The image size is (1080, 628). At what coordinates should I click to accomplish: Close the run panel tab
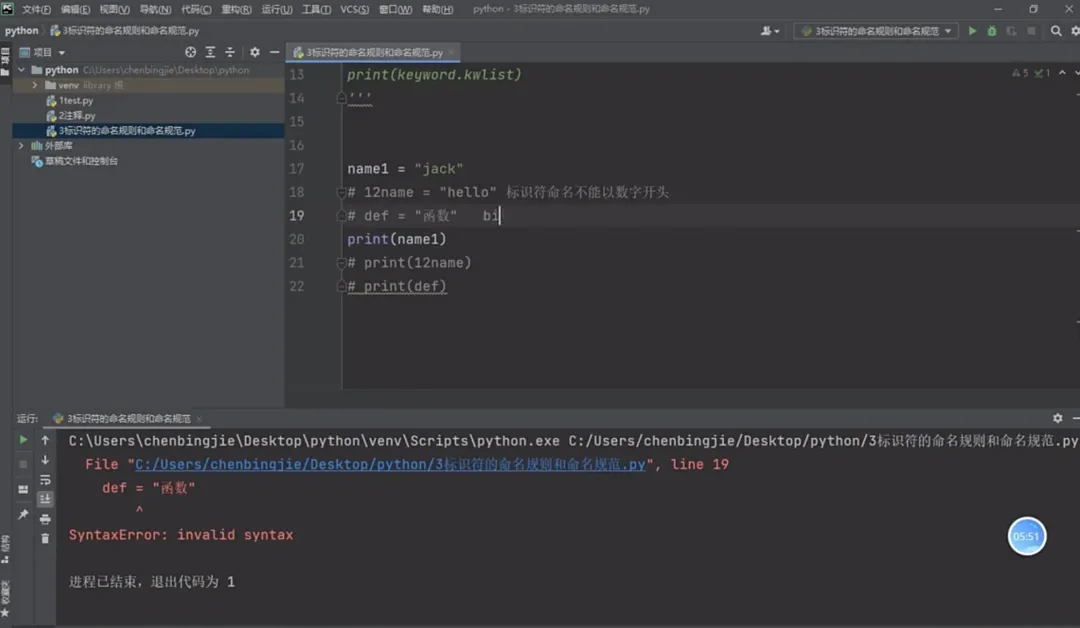click(x=199, y=419)
